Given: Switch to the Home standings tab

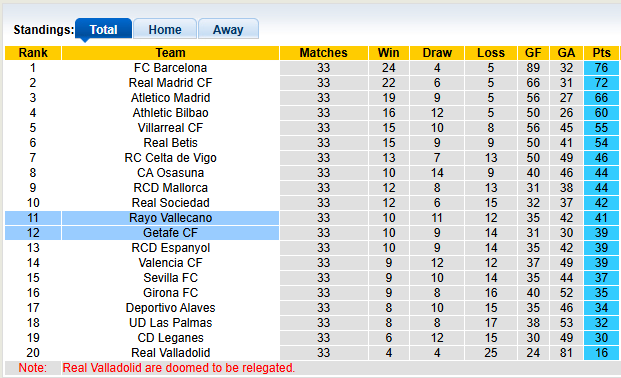Looking at the screenshot, I should (165, 29).
